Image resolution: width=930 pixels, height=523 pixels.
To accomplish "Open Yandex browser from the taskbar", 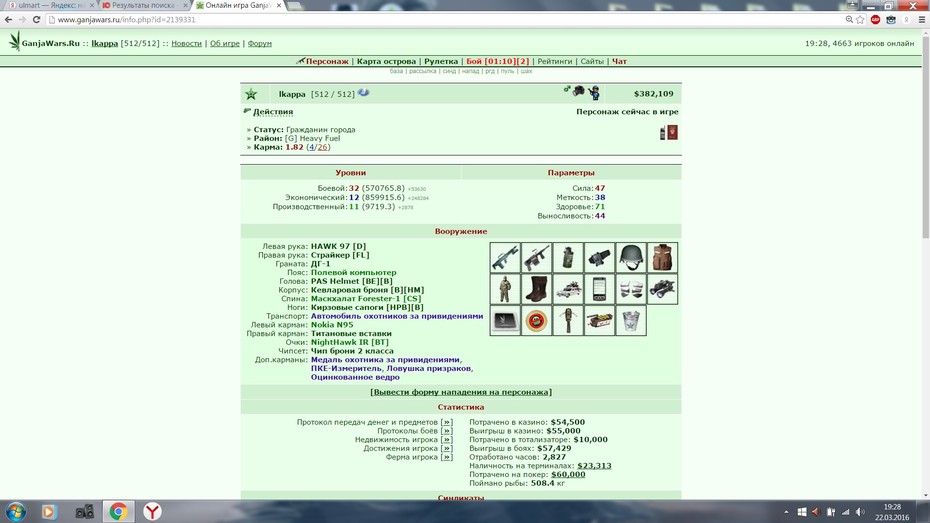I will pos(152,511).
